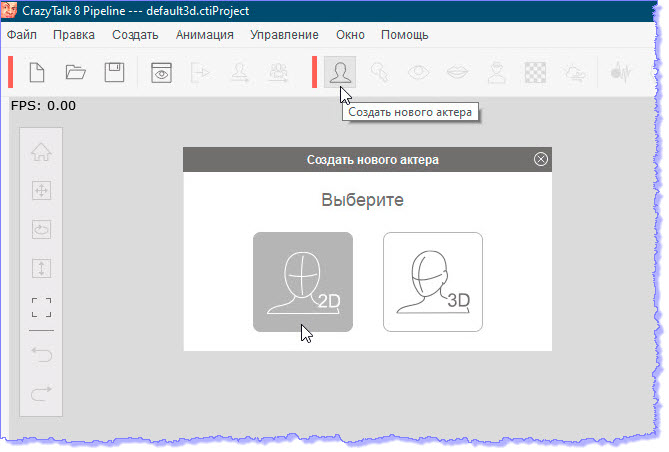
Task: Select the vertical zoom arrows tool
Action: coord(41,268)
